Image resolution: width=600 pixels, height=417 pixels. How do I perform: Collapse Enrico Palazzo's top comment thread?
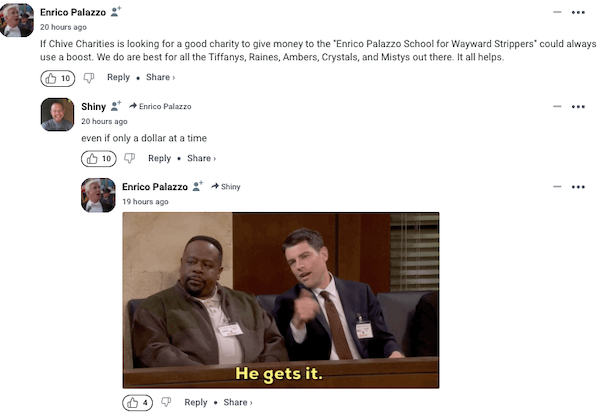coord(557,12)
